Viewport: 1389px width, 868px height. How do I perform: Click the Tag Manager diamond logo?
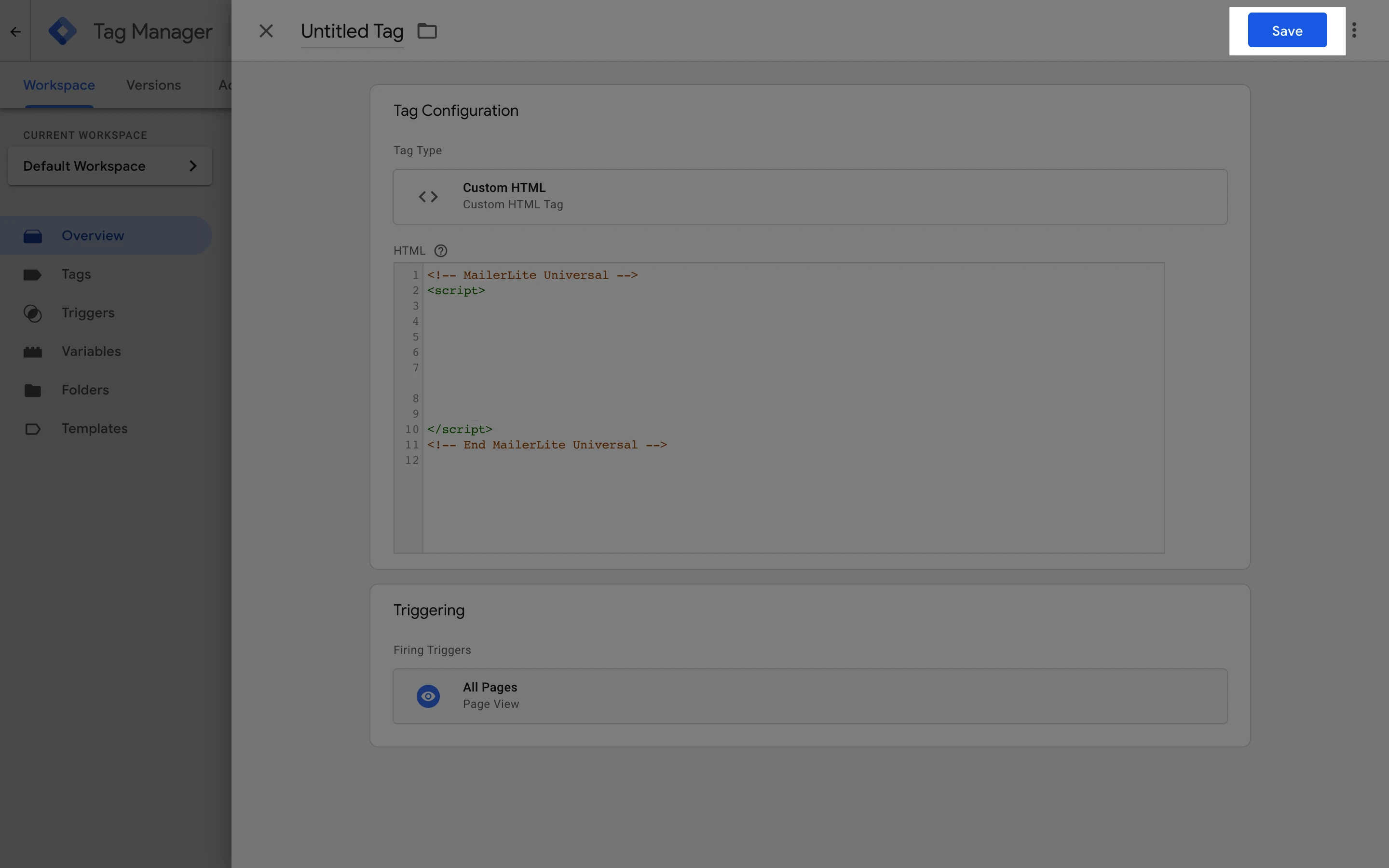tap(63, 31)
